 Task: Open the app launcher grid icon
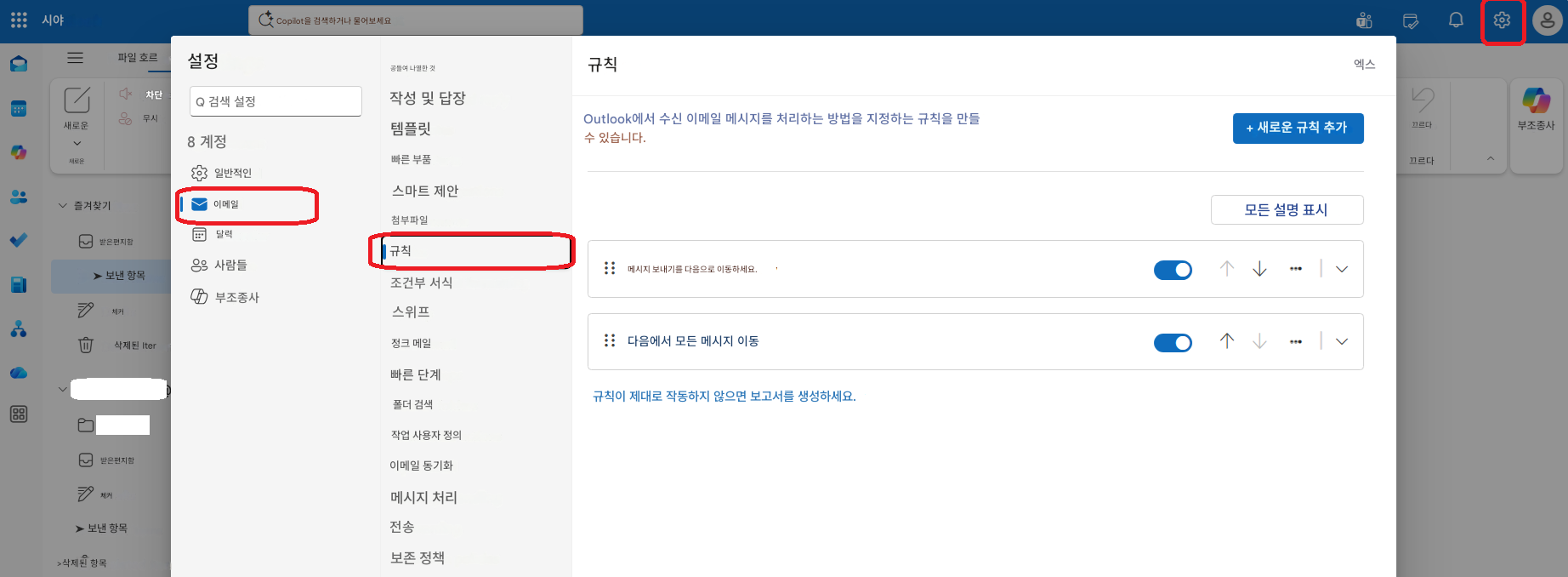click(19, 20)
